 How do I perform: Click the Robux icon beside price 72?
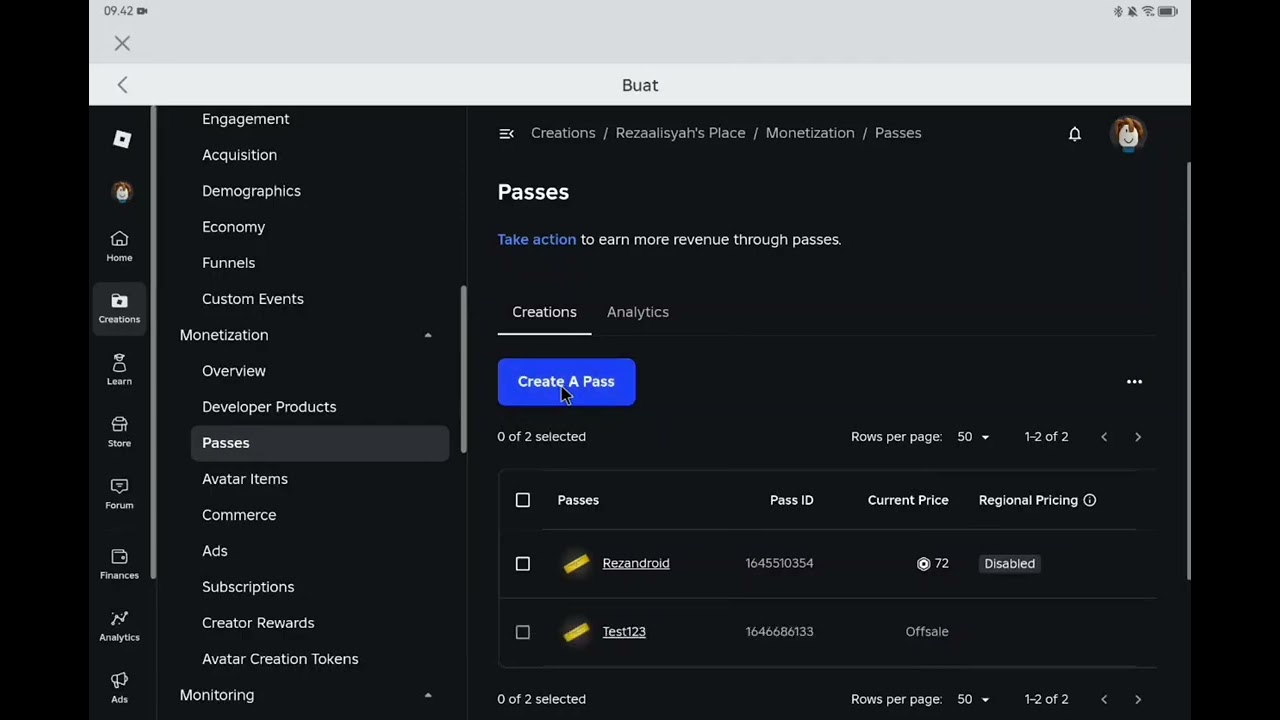923,564
